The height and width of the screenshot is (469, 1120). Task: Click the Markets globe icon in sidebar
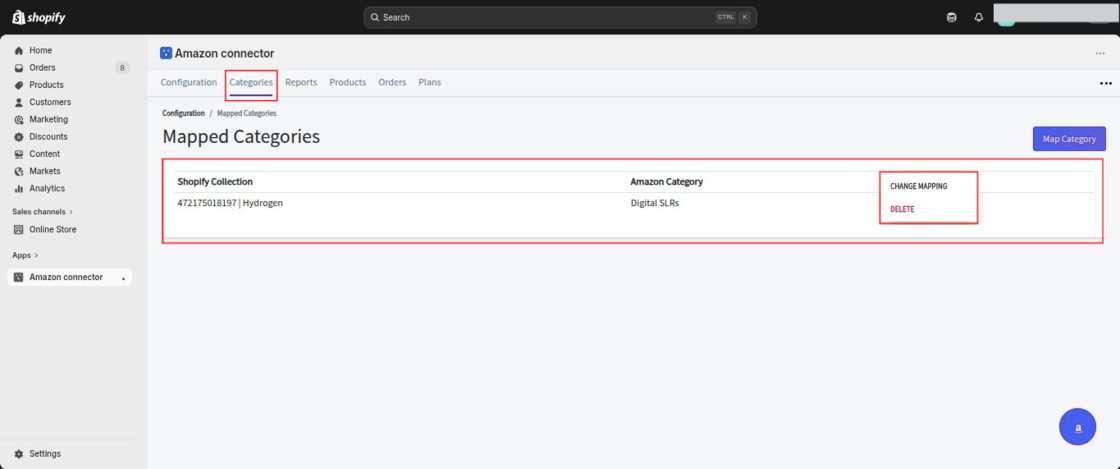(19, 171)
